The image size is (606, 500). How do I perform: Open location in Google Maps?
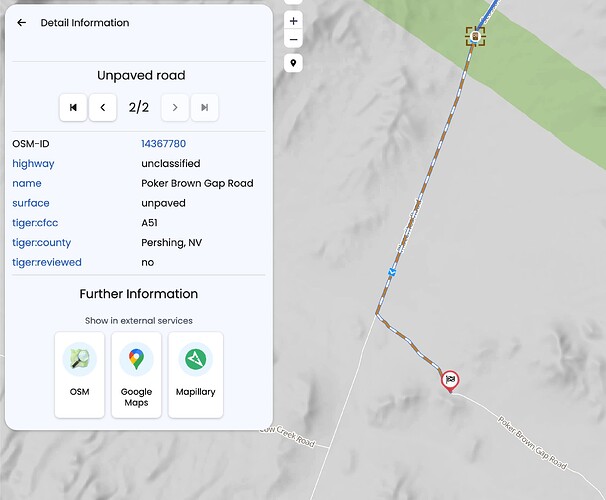click(x=136, y=373)
